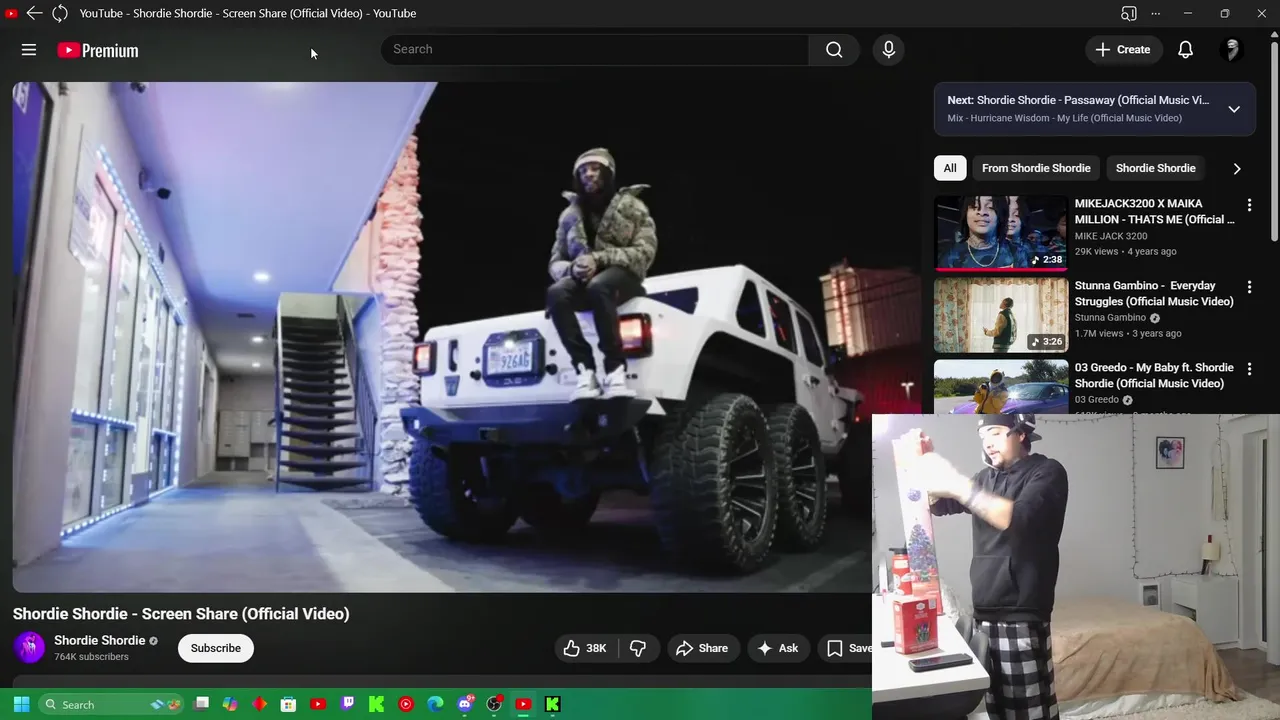Open Twitch from the taskbar

pos(347,704)
